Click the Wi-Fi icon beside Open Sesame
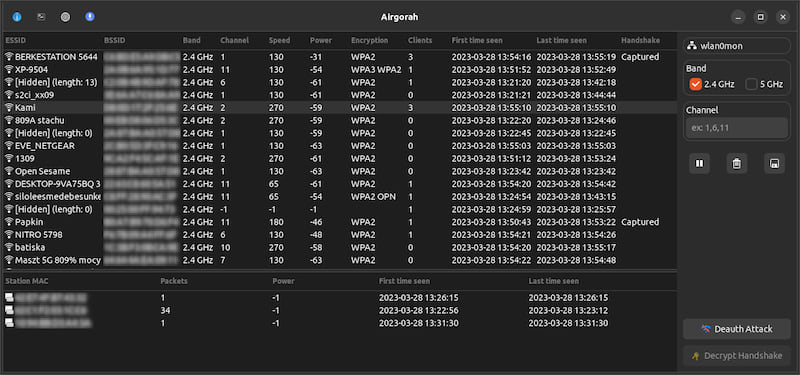This screenshot has width=800, height=375. [9, 171]
